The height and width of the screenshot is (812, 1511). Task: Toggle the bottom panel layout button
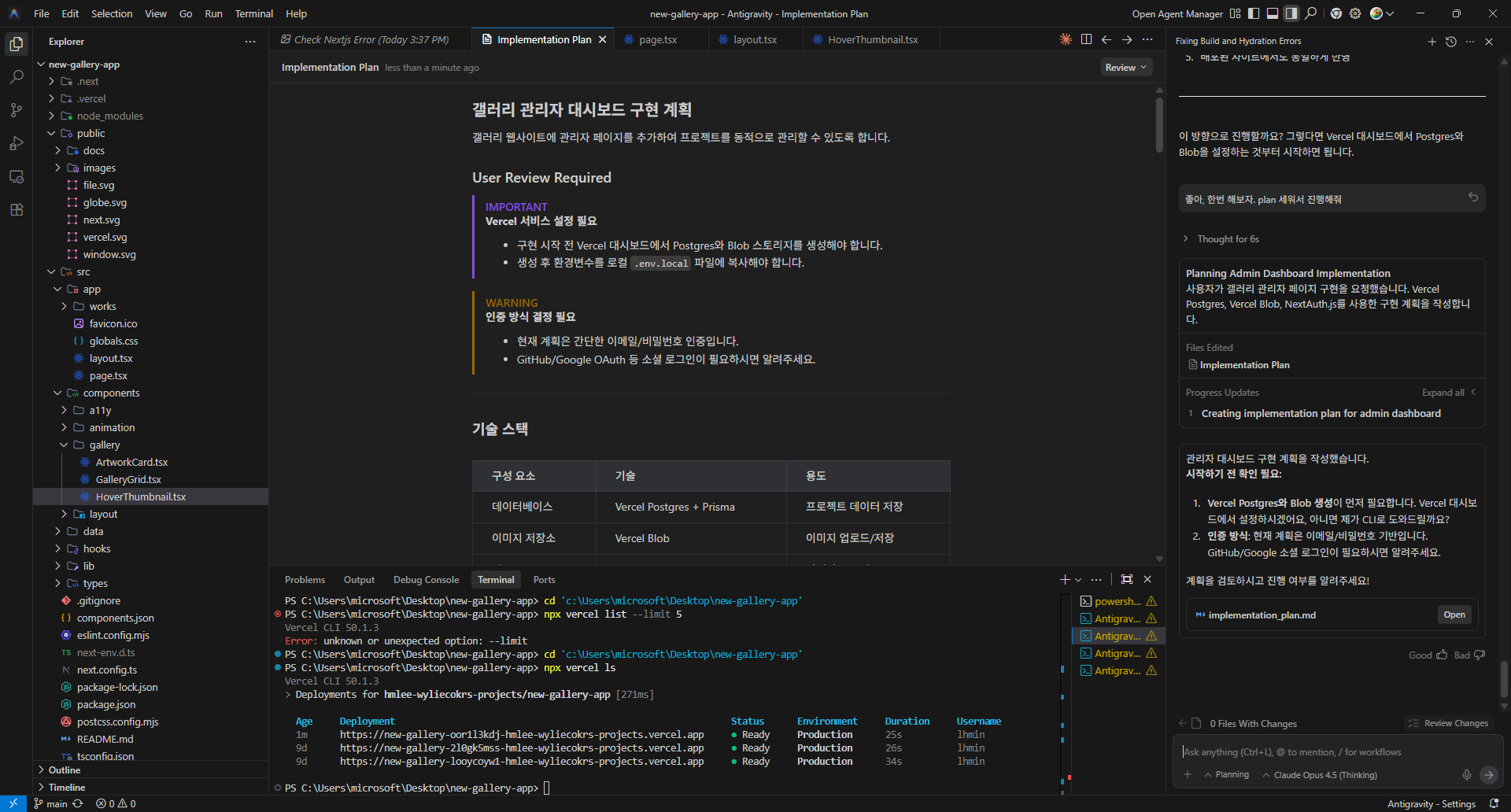[x=1273, y=13]
